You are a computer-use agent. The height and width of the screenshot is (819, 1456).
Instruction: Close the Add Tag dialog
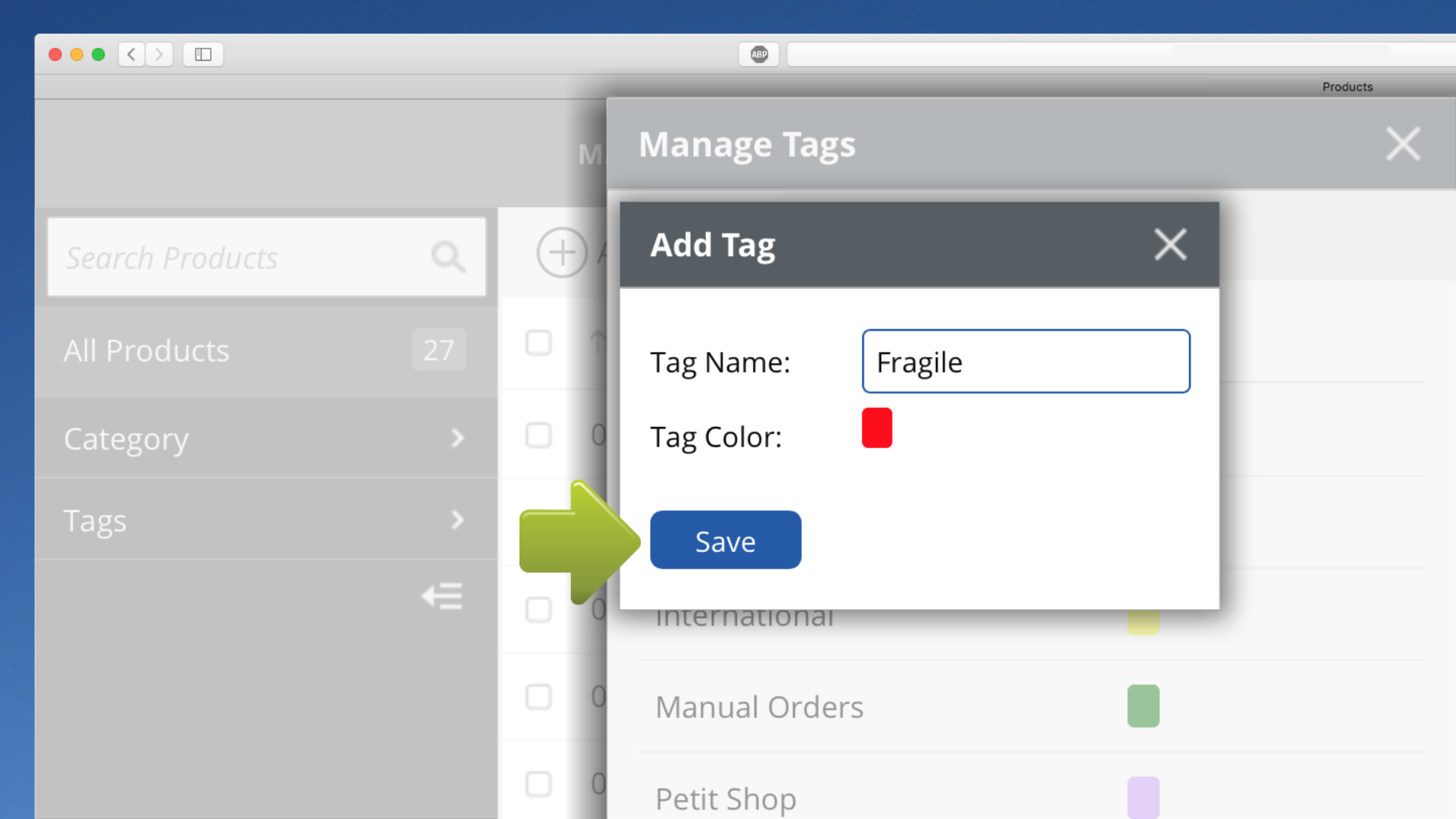click(x=1170, y=244)
